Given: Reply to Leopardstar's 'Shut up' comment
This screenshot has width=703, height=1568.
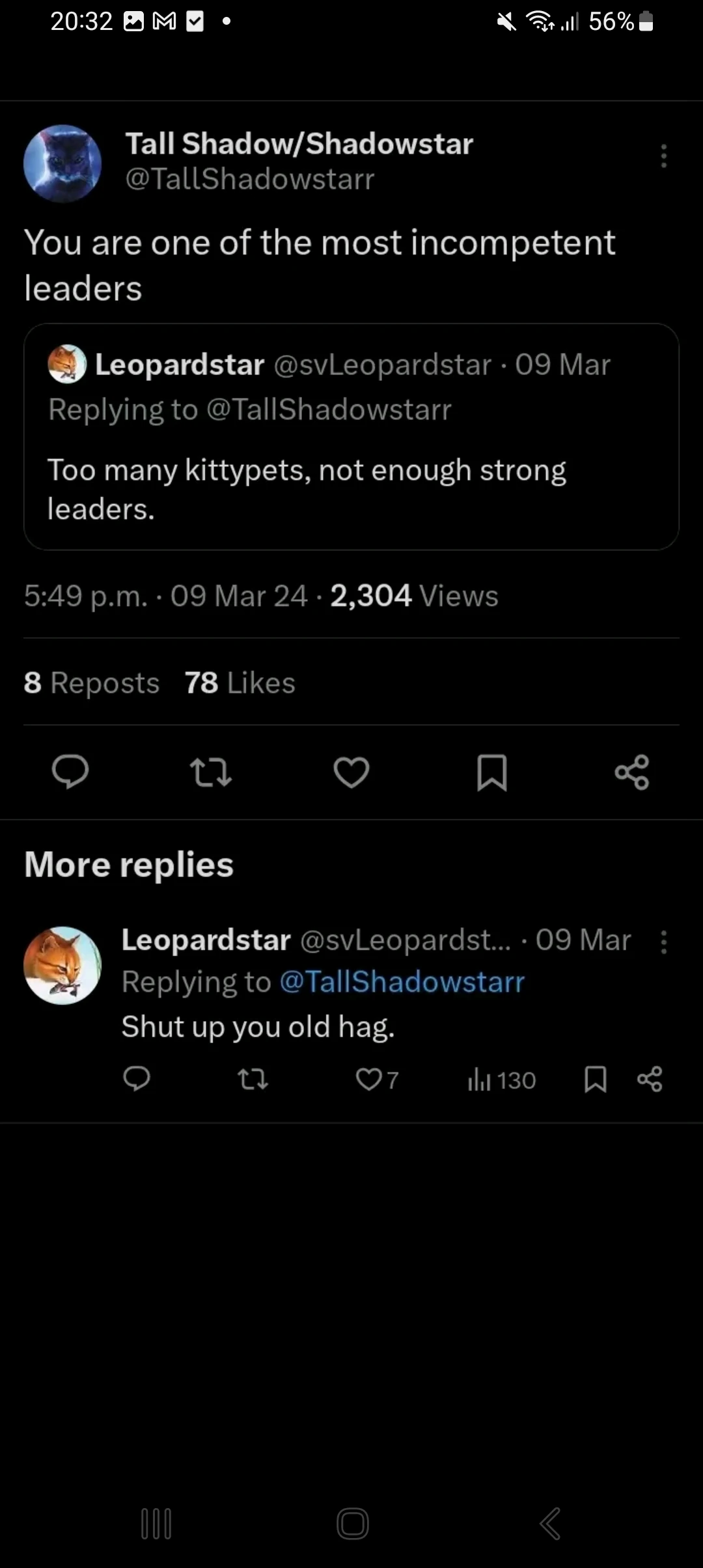Looking at the screenshot, I should tap(137, 1079).
